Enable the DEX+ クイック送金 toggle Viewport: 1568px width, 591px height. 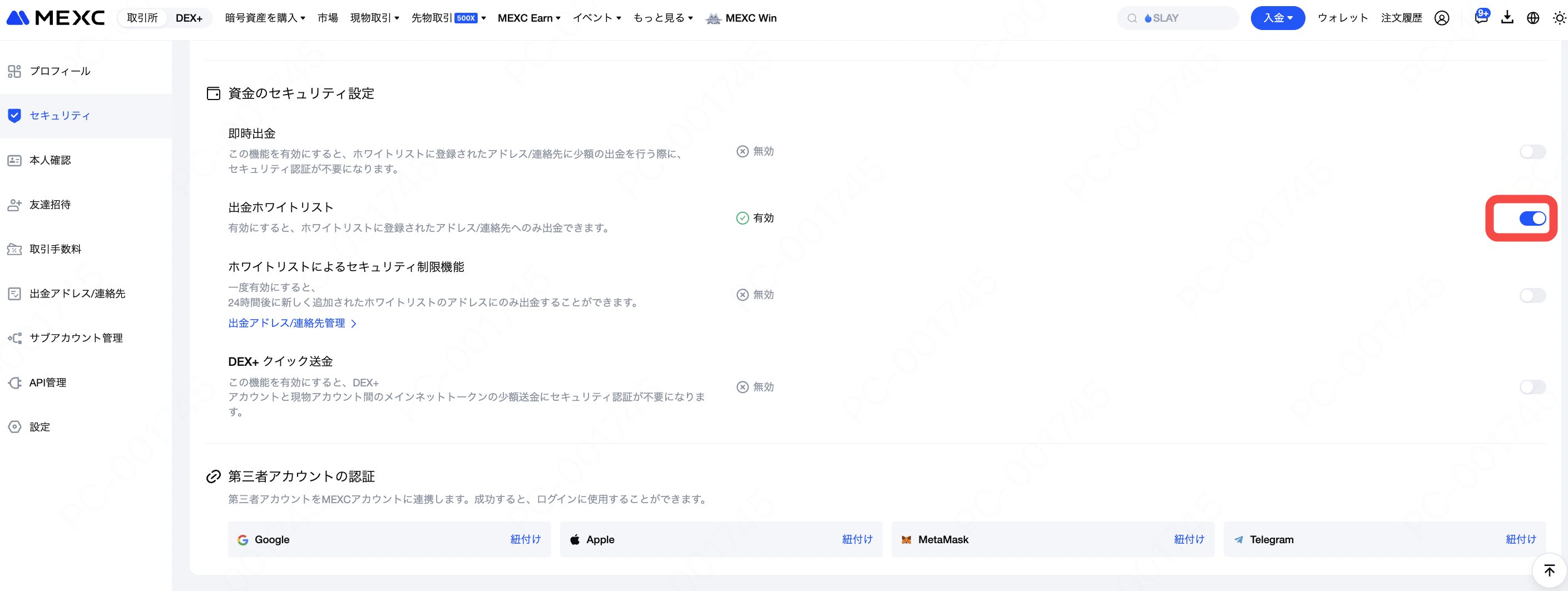pos(1532,387)
